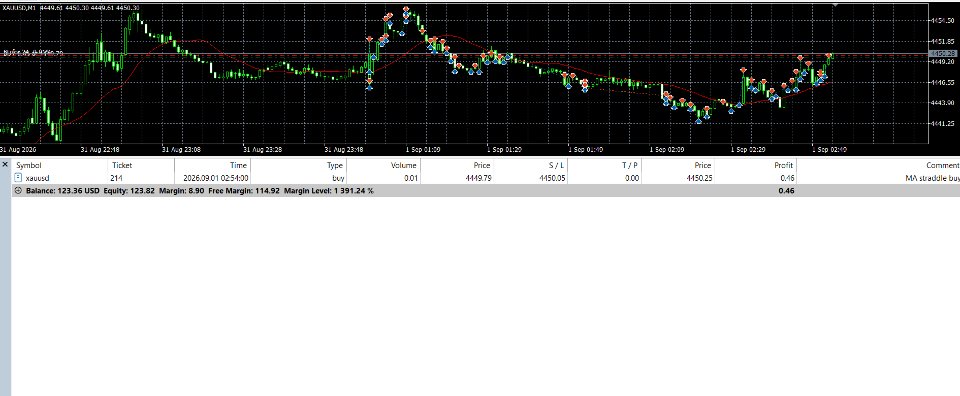Click 4454.50 on the price scale
The image size is (960, 396).
tap(943, 20)
